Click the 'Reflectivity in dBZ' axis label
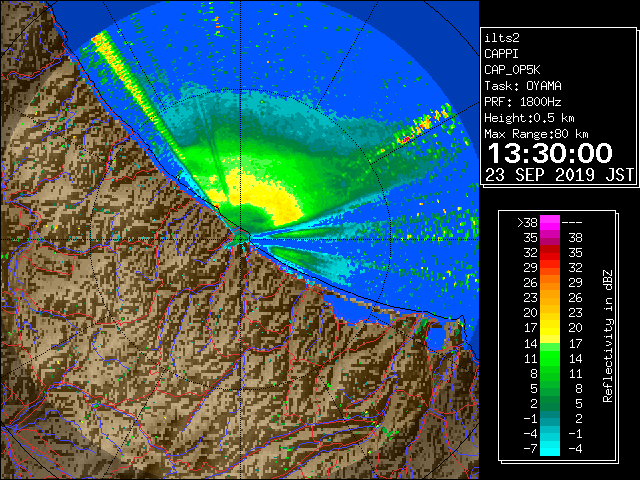This screenshot has height=480, width=640. point(608,336)
